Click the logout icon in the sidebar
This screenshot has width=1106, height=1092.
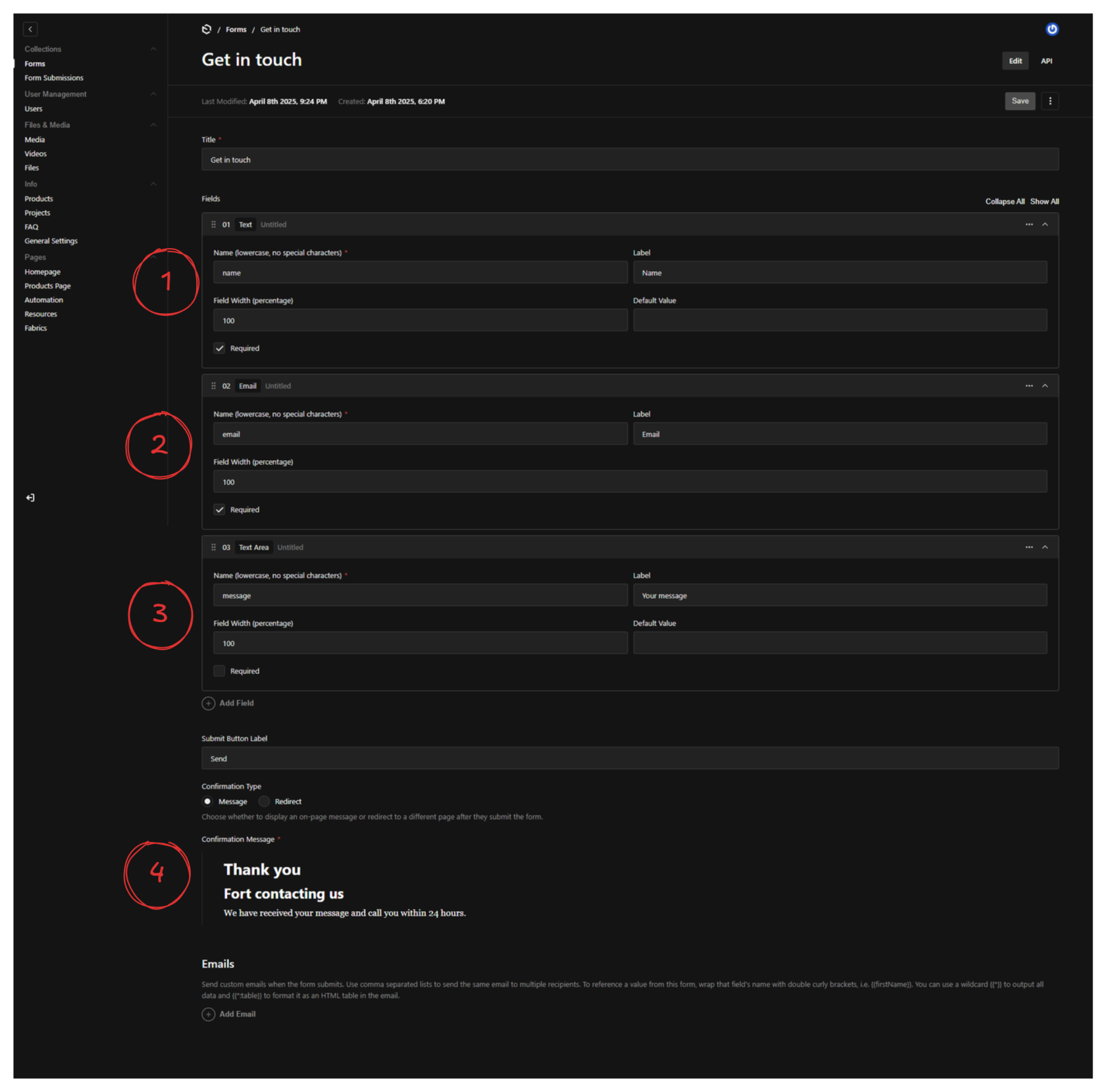[x=30, y=498]
